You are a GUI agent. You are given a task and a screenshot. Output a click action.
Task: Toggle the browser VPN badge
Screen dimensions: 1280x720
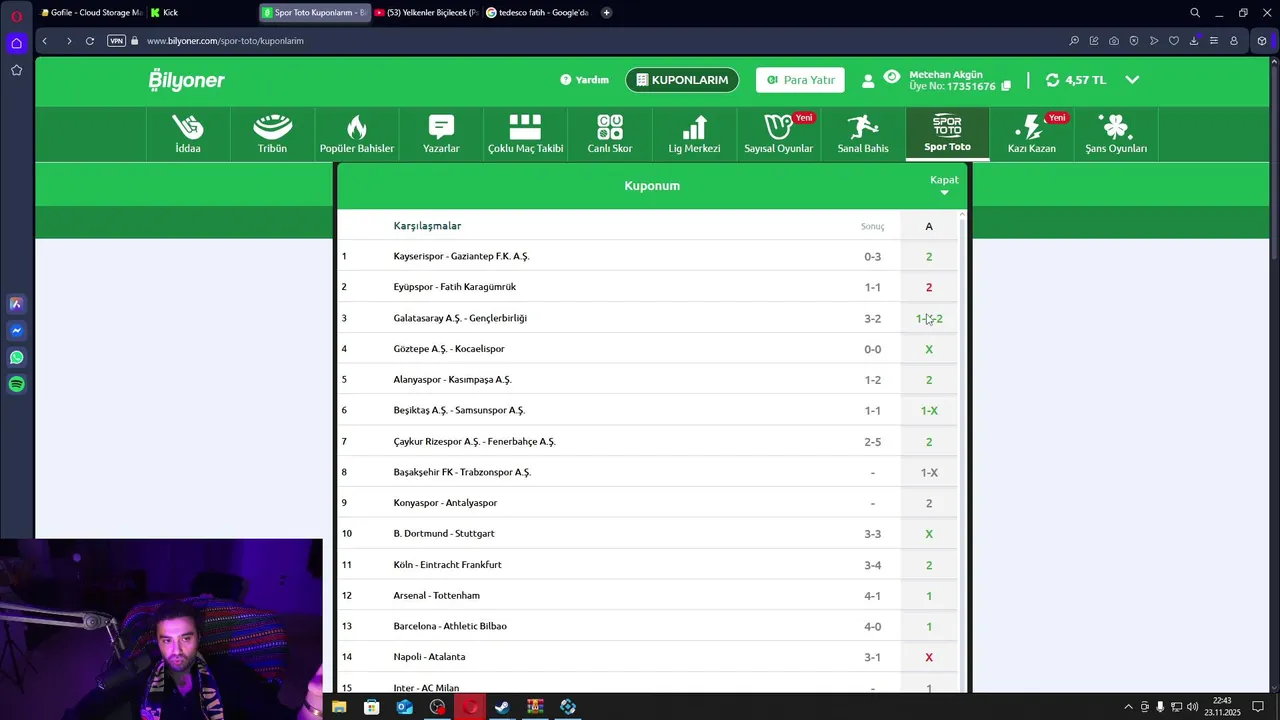116,41
